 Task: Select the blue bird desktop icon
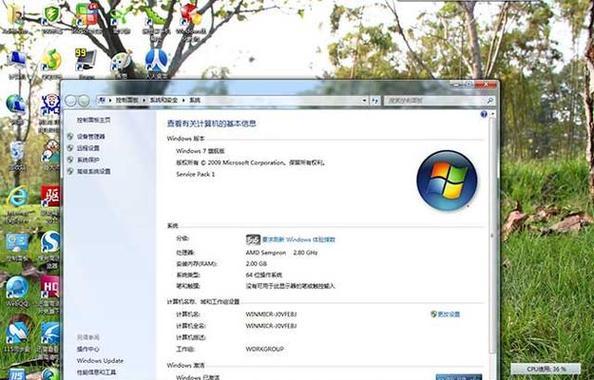click(x=50, y=333)
